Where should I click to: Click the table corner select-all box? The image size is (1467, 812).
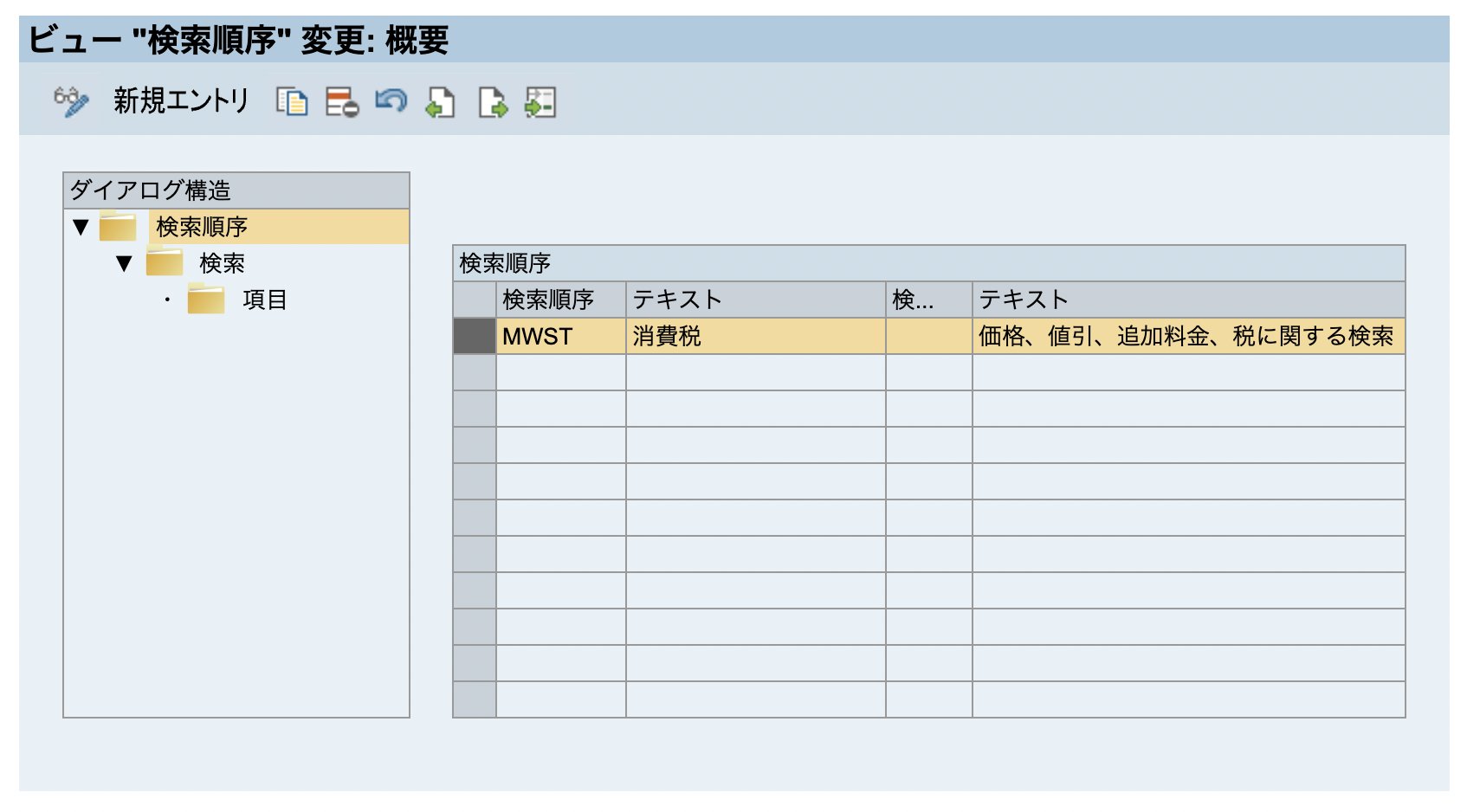pos(474,300)
